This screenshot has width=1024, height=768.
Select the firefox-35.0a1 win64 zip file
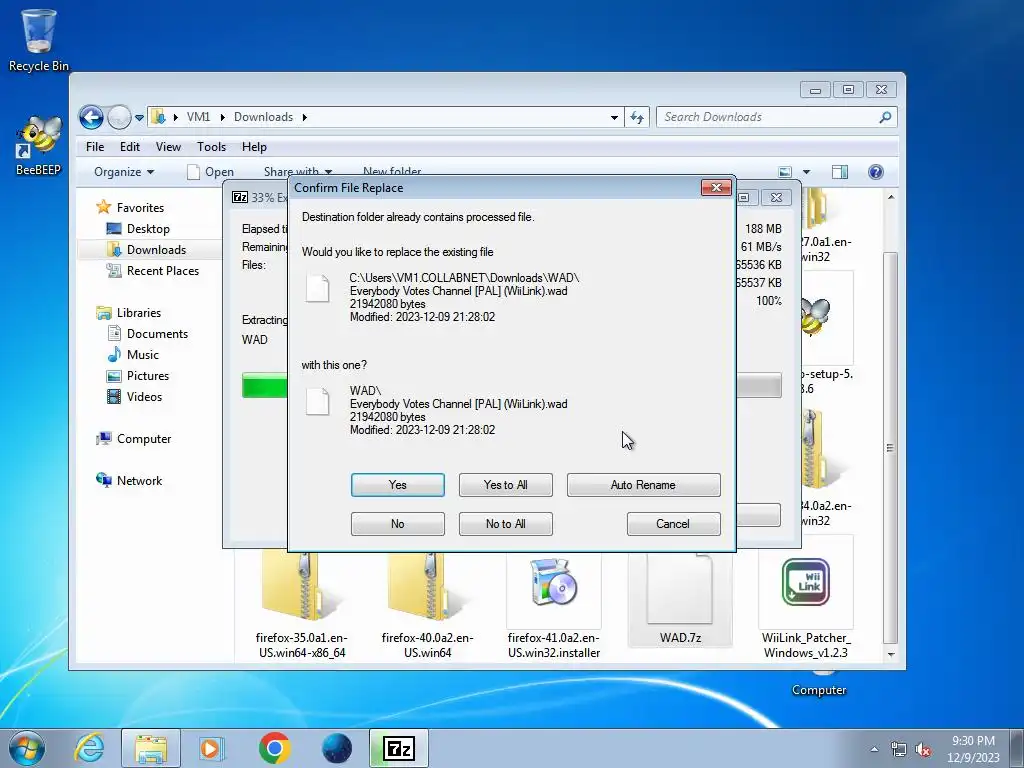(302, 604)
